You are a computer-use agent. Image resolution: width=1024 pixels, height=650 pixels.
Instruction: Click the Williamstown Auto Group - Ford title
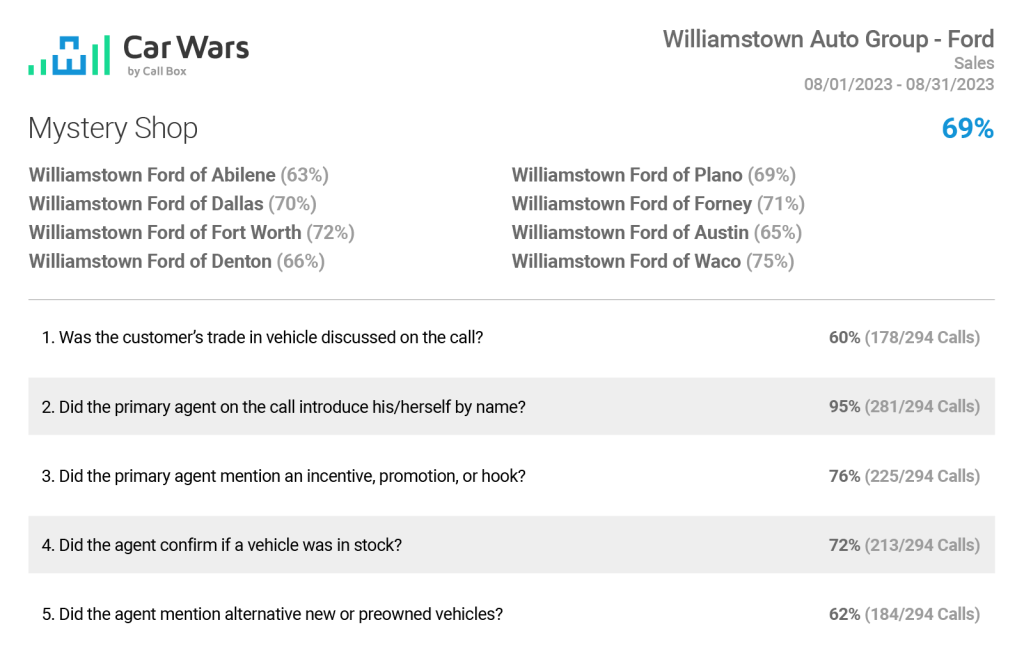pyautogui.click(x=828, y=39)
